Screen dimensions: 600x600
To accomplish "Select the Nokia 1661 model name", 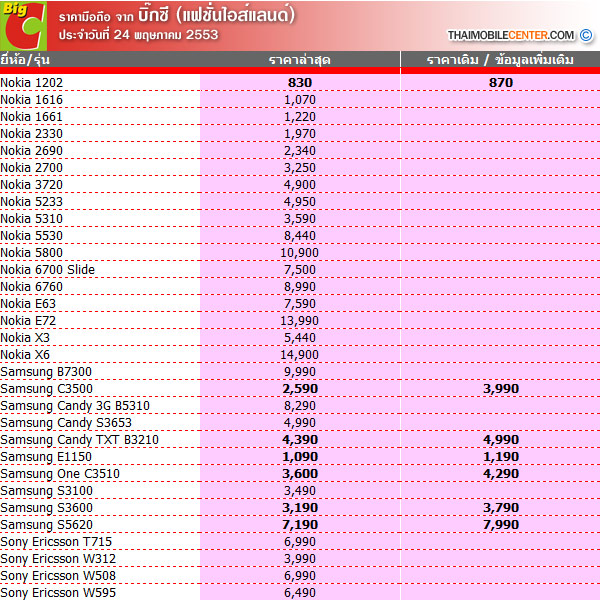I will click(31, 117).
